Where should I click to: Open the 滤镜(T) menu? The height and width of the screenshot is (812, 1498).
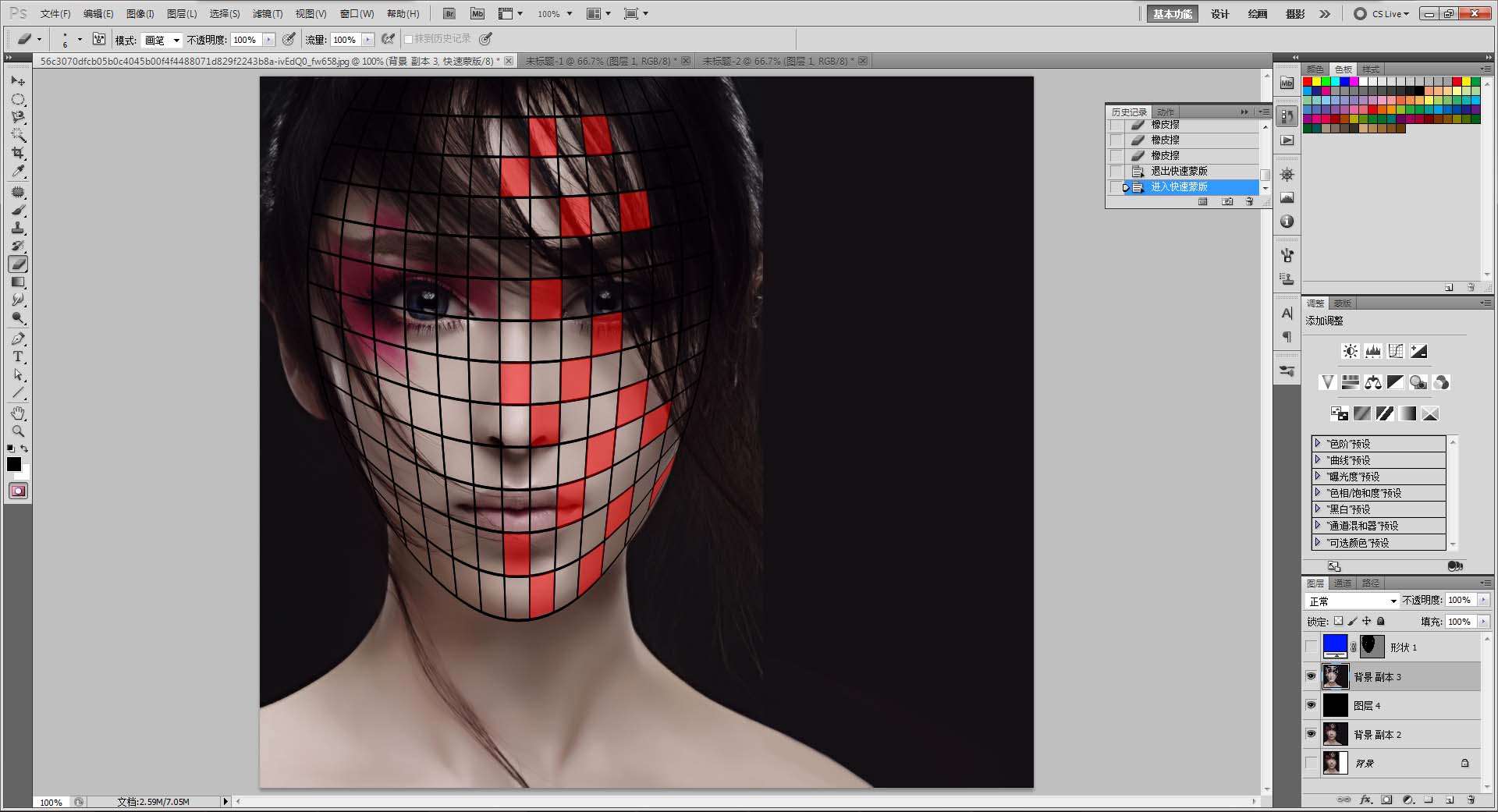pyautogui.click(x=267, y=14)
